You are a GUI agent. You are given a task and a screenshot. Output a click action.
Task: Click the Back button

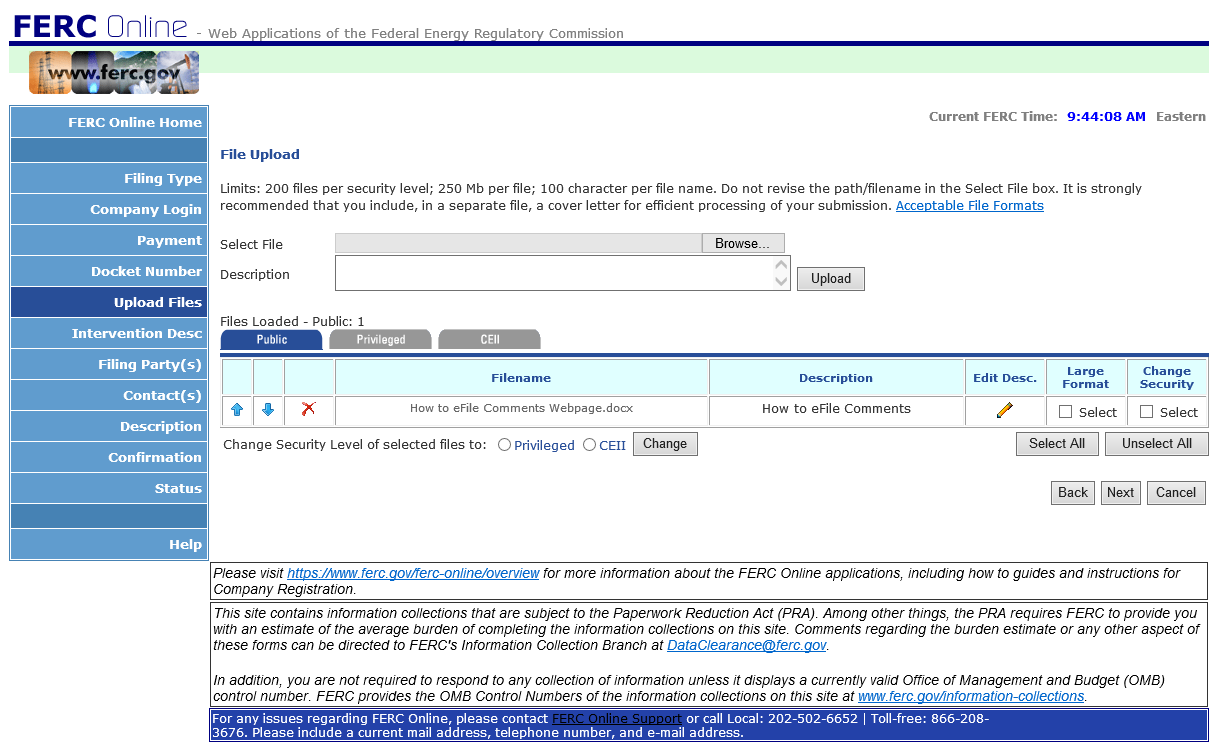point(1073,493)
